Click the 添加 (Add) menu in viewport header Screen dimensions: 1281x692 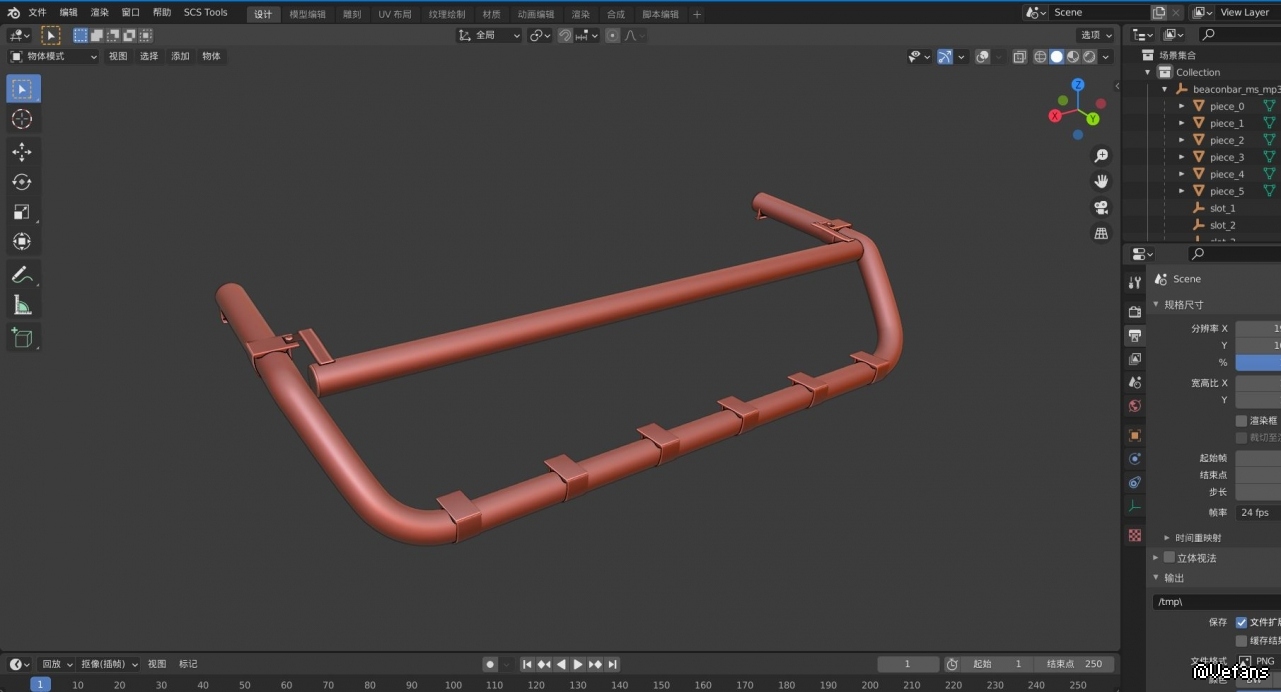click(180, 56)
